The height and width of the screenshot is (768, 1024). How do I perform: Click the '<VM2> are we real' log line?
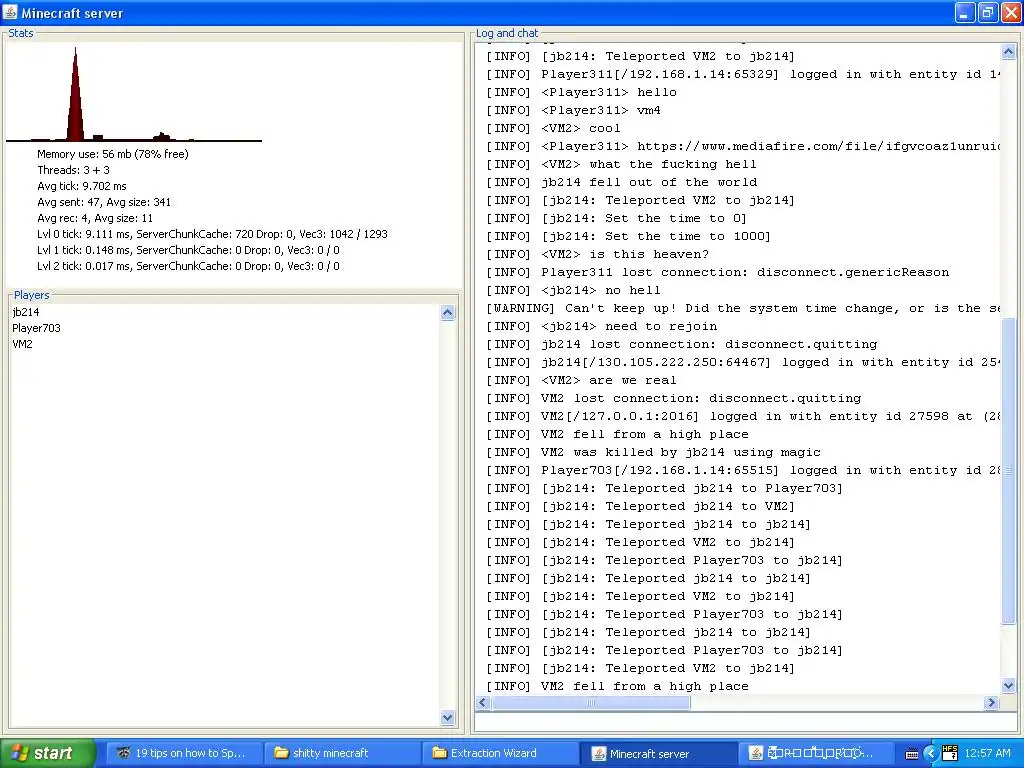581,380
